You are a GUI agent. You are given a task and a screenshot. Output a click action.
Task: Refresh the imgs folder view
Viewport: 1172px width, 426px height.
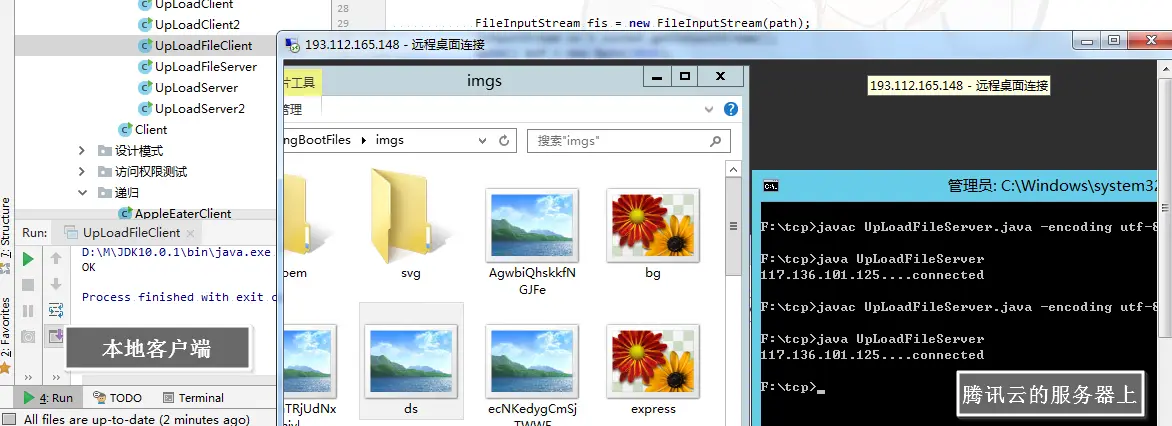pos(504,141)
